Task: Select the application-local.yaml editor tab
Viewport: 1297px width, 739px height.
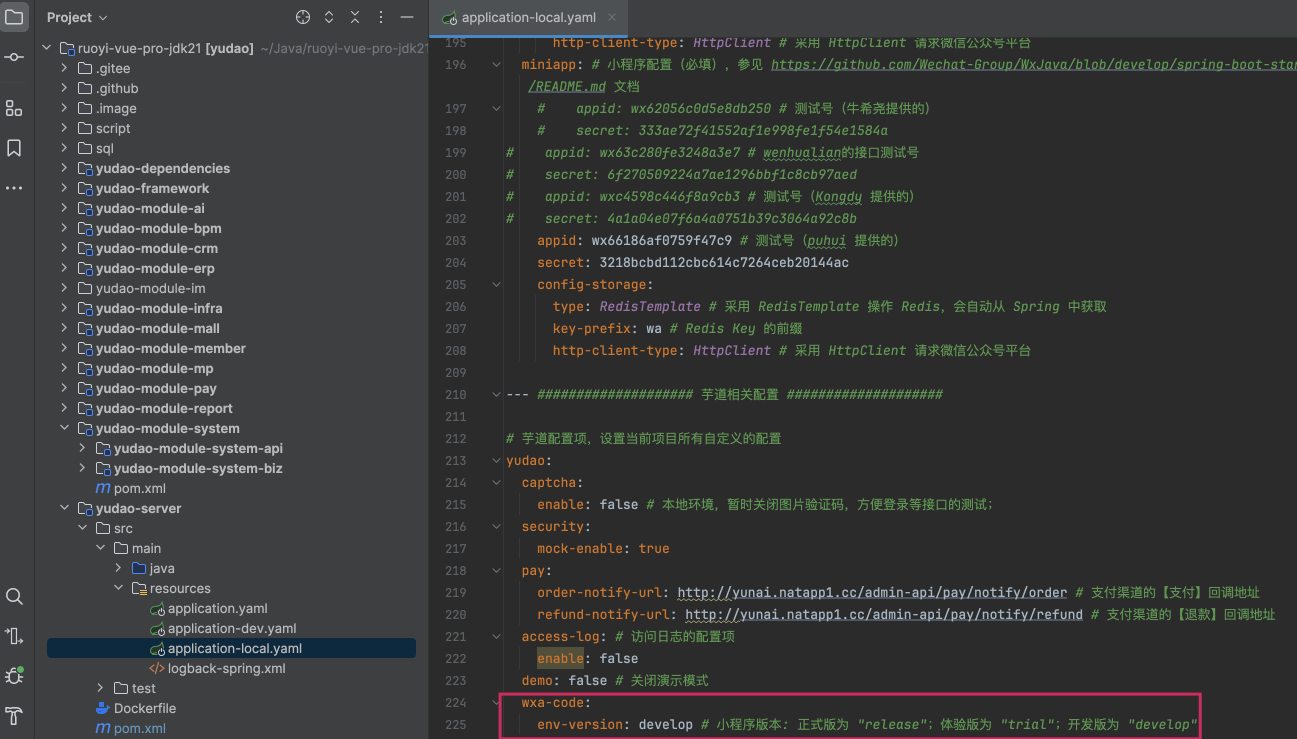Action: 517,18
